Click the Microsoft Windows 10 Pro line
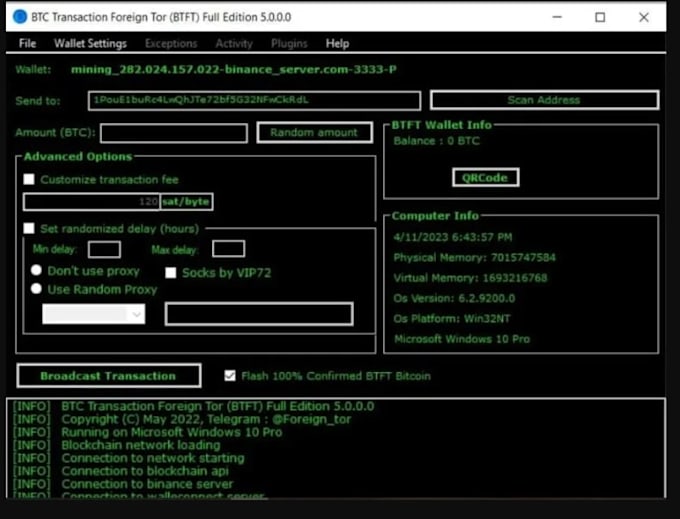 (462, 339)
